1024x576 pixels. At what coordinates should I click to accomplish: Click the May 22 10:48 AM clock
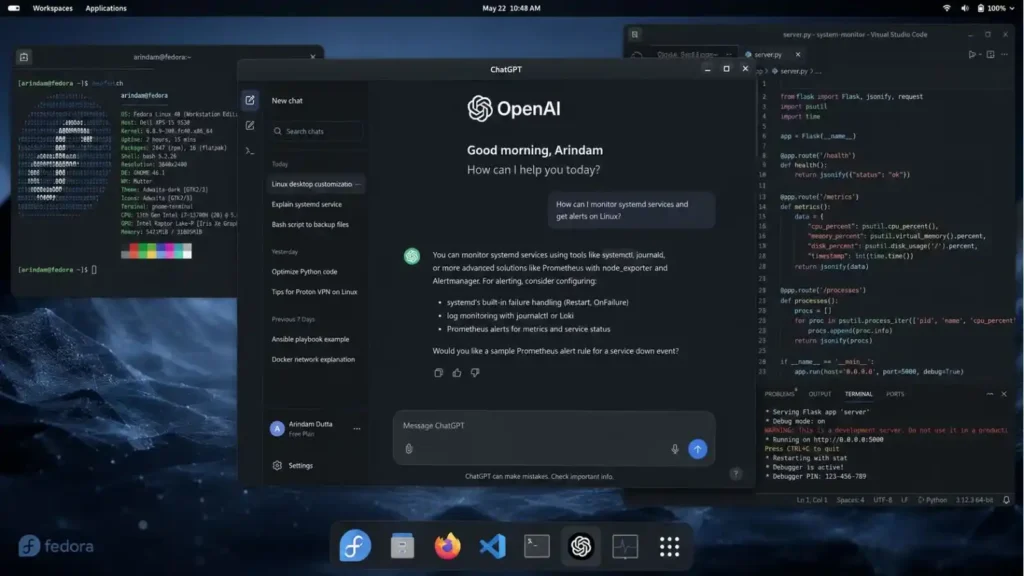(511, 8)
